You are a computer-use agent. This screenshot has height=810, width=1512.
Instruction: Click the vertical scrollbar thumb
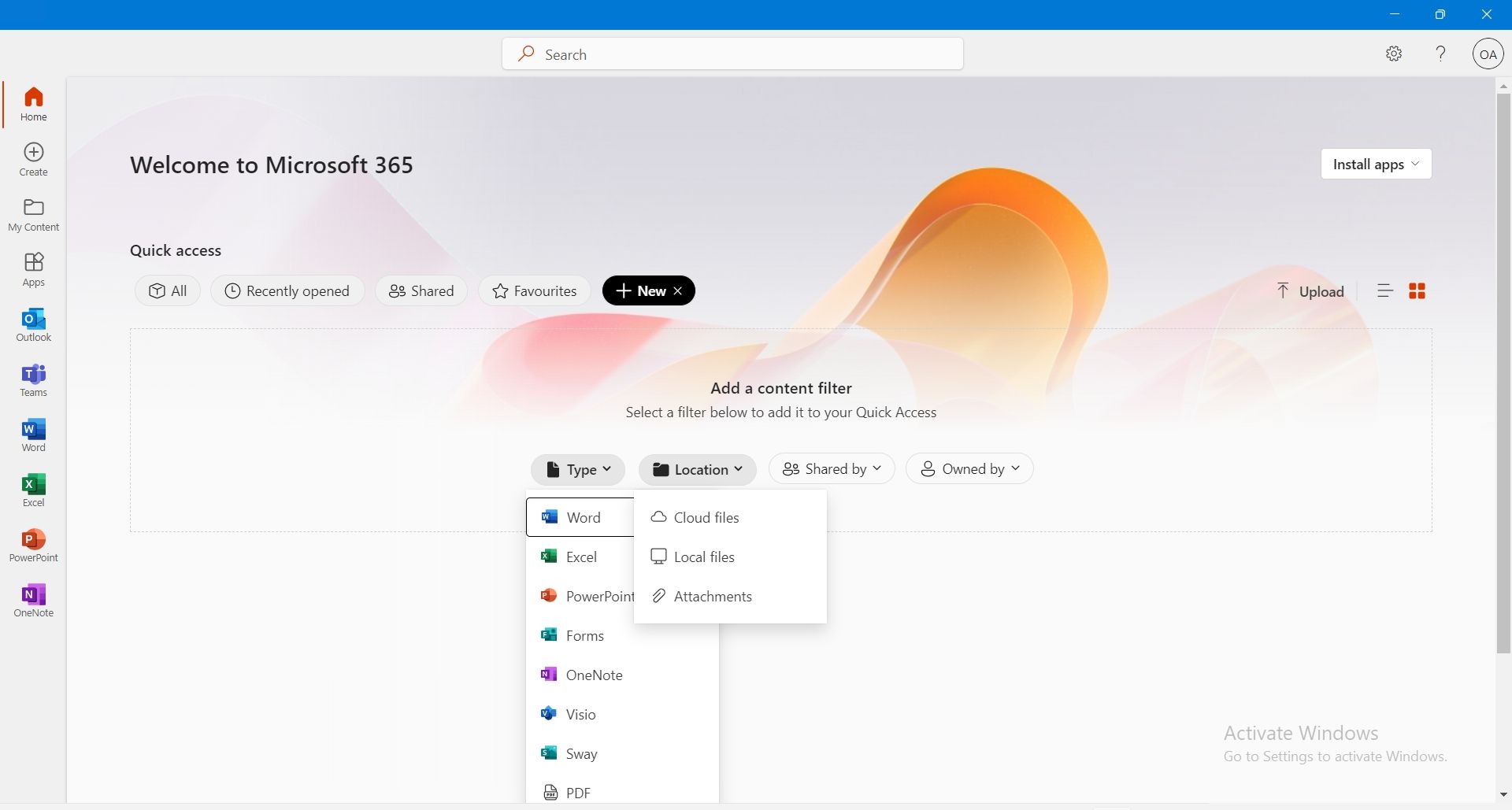(x=1503, y=373)
